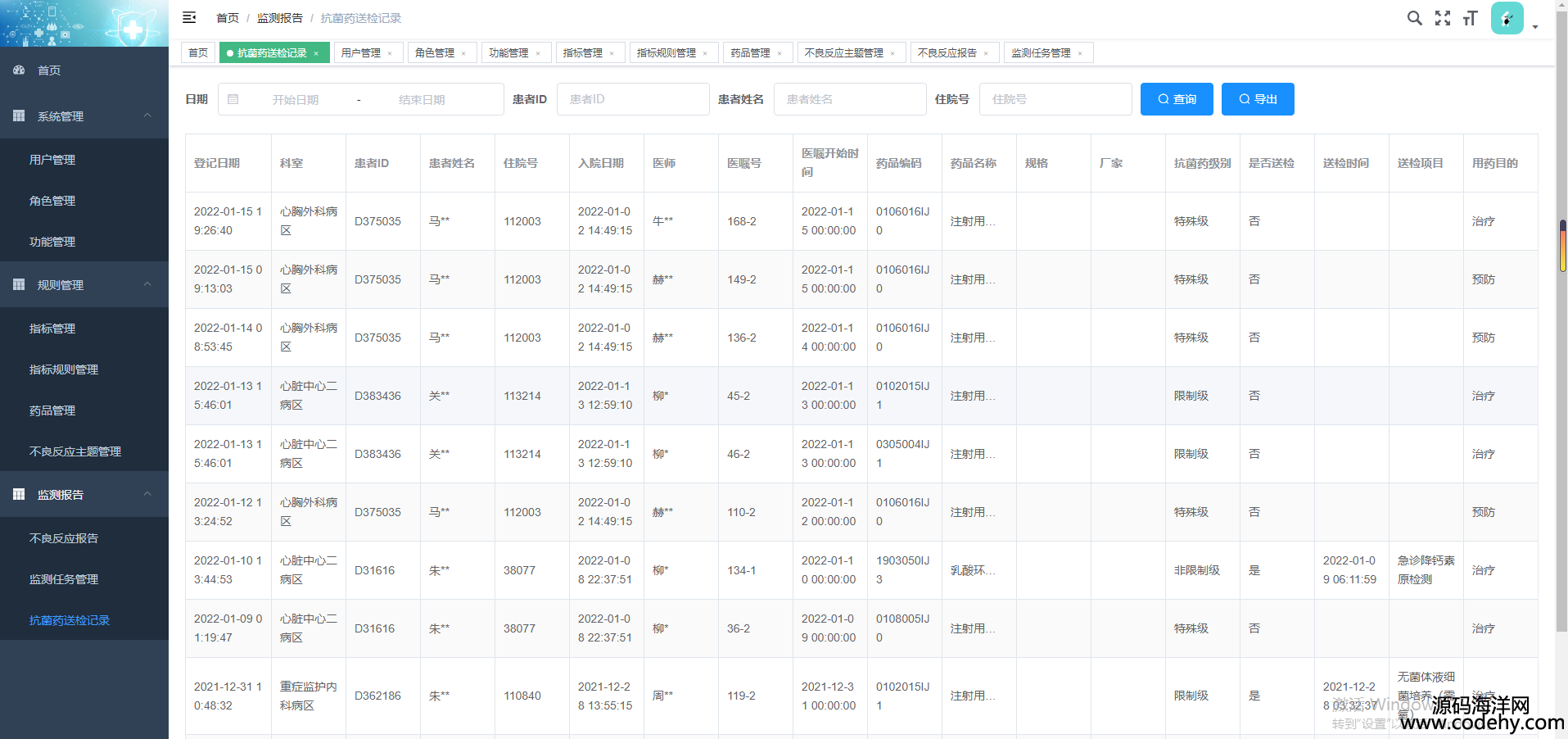Image resolution: width=1568 pixels, height=739 pixels.
Task: Open 药品管理 in the sidebar menu
Action: (x=52, y=410)
